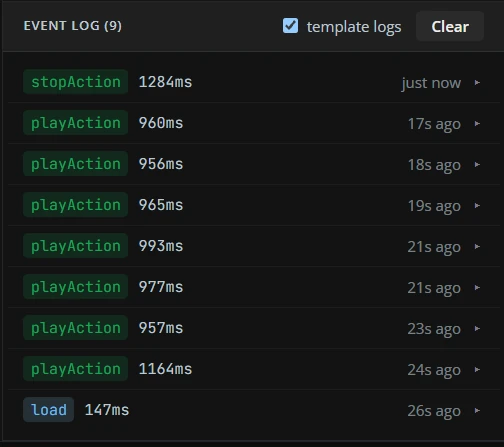This screenshot has height=447, width=504.
Task: Expand the playAction 960ms entry arrow
Action: 477,123
